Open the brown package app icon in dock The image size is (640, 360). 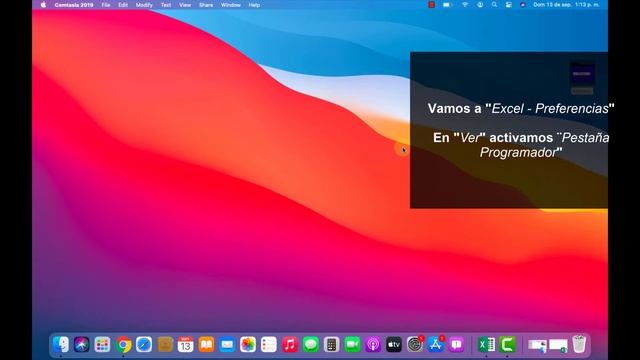[x=165, y=345]
